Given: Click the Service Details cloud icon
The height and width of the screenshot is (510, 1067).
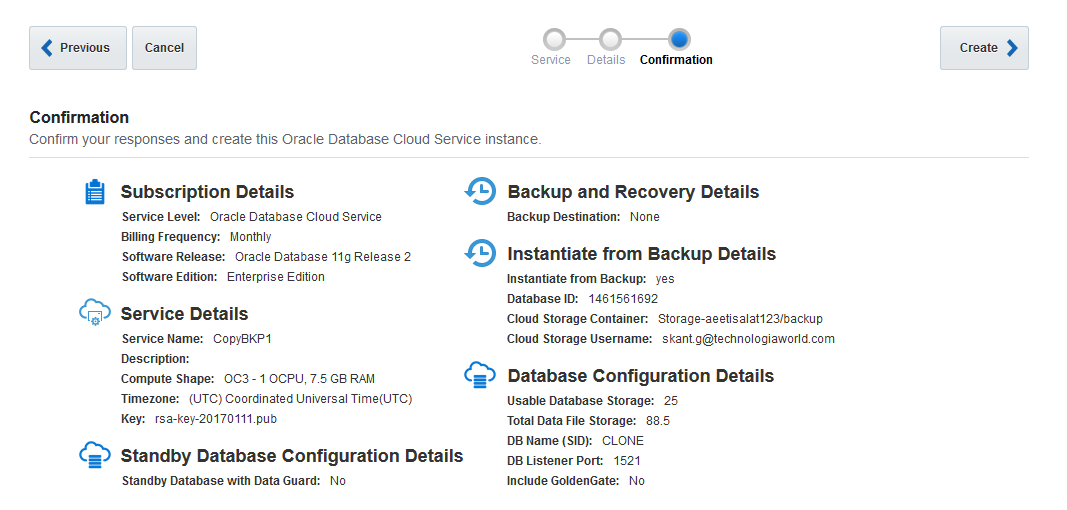Looking at the screenshot, I should (94, 313).
